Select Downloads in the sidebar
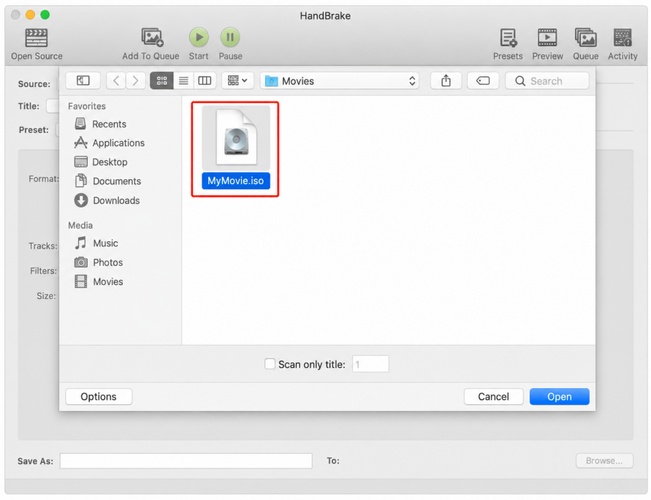Image resolution: width=651 pixels, height=500 pixels. 108,201
